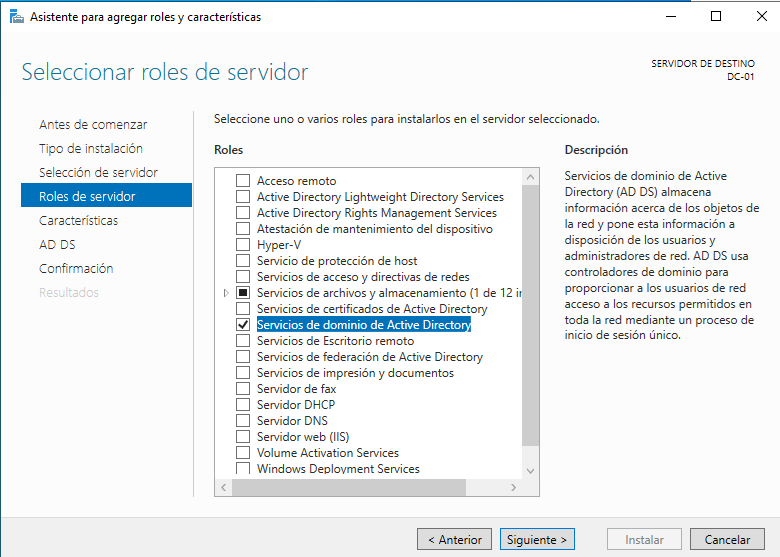The image size is (780, 557).
Task: Enable the Servidor DHCP role checkbox
Action: point(243,404)
